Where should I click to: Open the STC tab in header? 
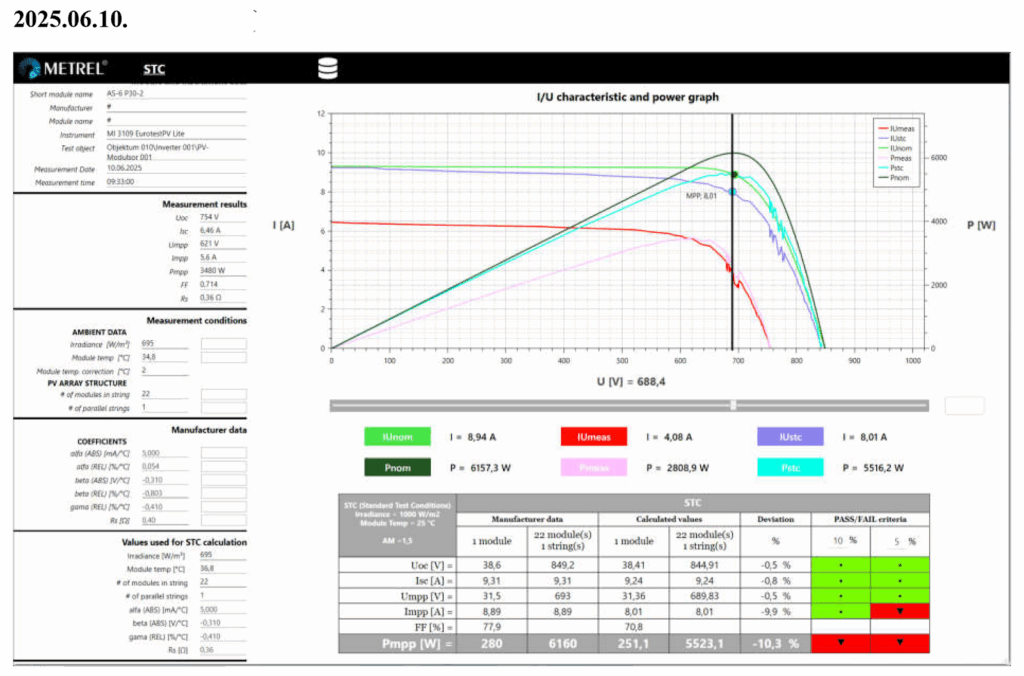[x=154, y=69]
